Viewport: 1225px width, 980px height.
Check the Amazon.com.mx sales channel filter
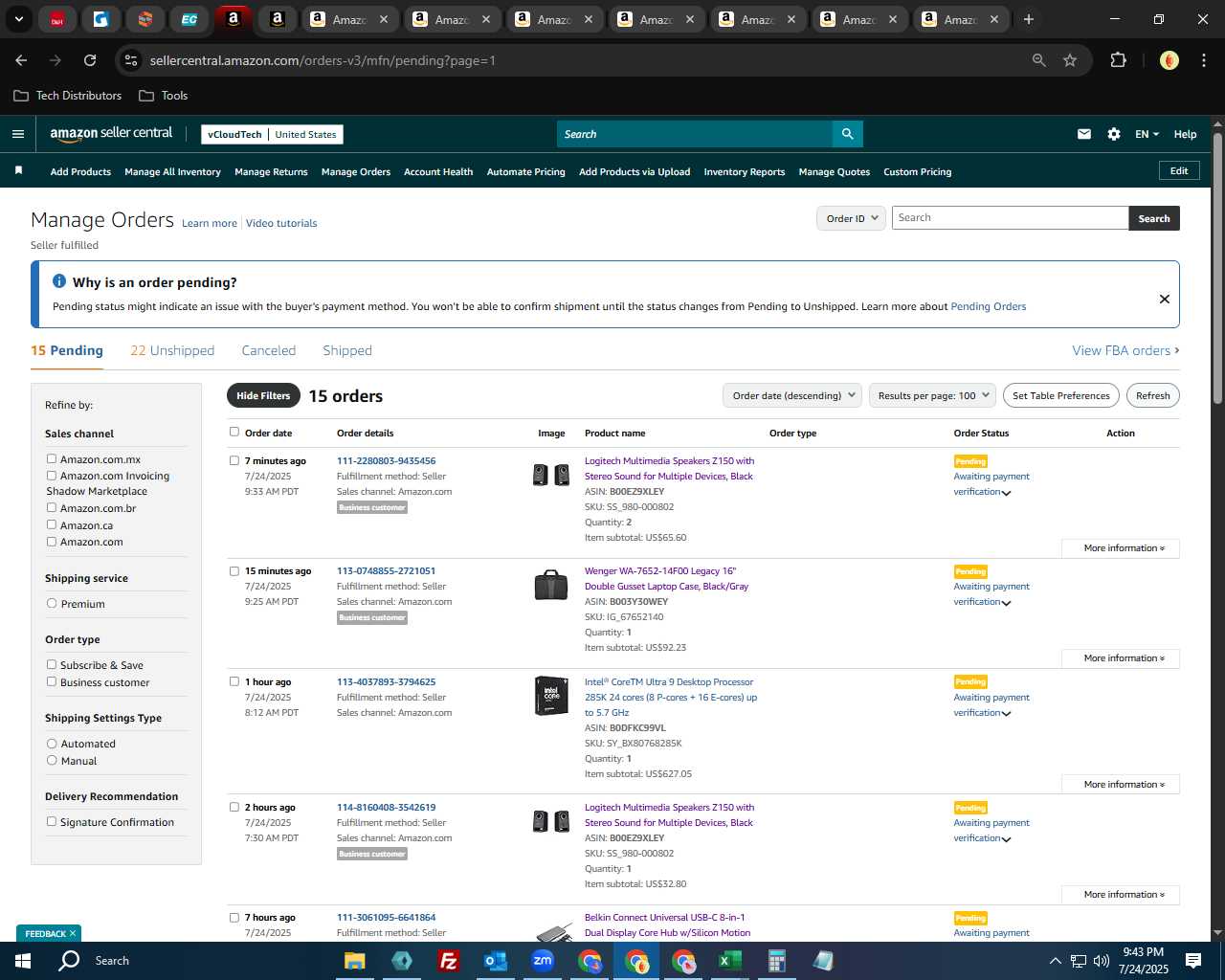(x=52, y=459)
